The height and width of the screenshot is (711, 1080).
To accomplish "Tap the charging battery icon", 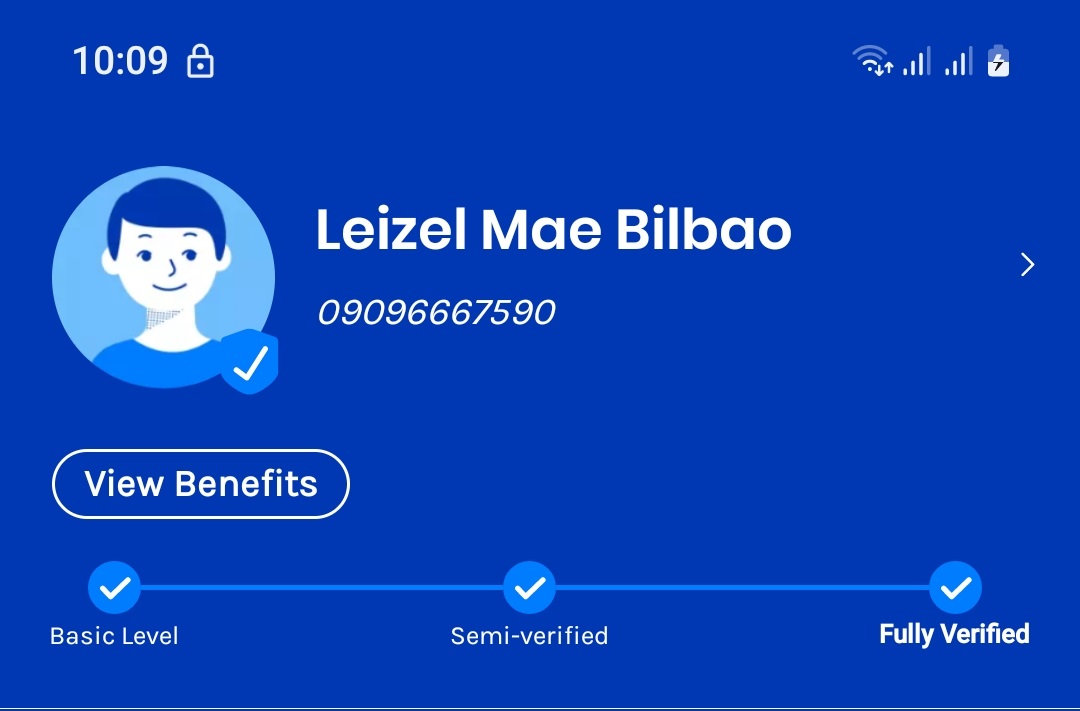I will pyautogui.click(x=998, y=61).
